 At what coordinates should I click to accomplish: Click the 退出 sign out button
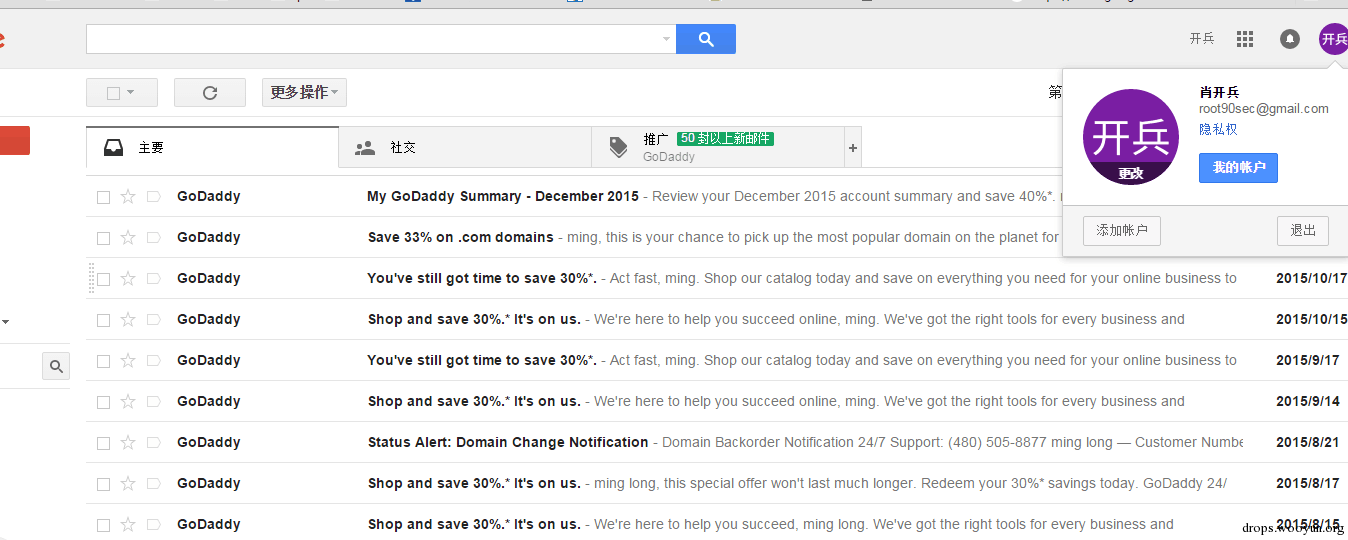(1303, 231)
